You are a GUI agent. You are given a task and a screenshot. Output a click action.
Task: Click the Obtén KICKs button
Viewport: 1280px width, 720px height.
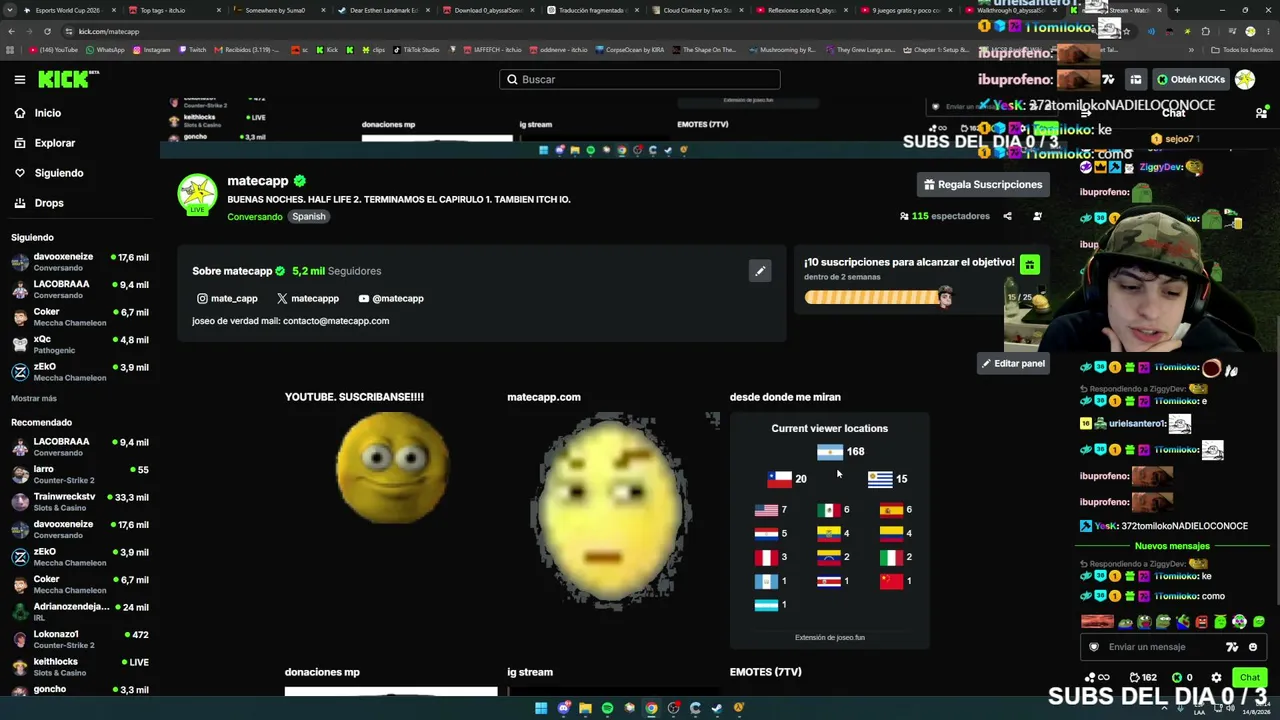pyautogui.click(x=1190, y=79)
